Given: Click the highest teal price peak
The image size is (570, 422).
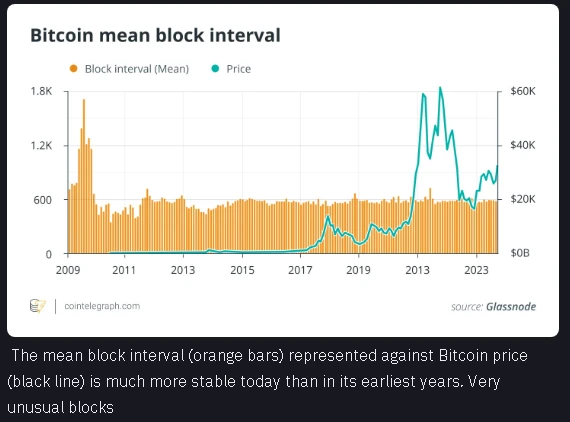Looking at the screenshot, I should pyautogui.click(x=440, y=88).
